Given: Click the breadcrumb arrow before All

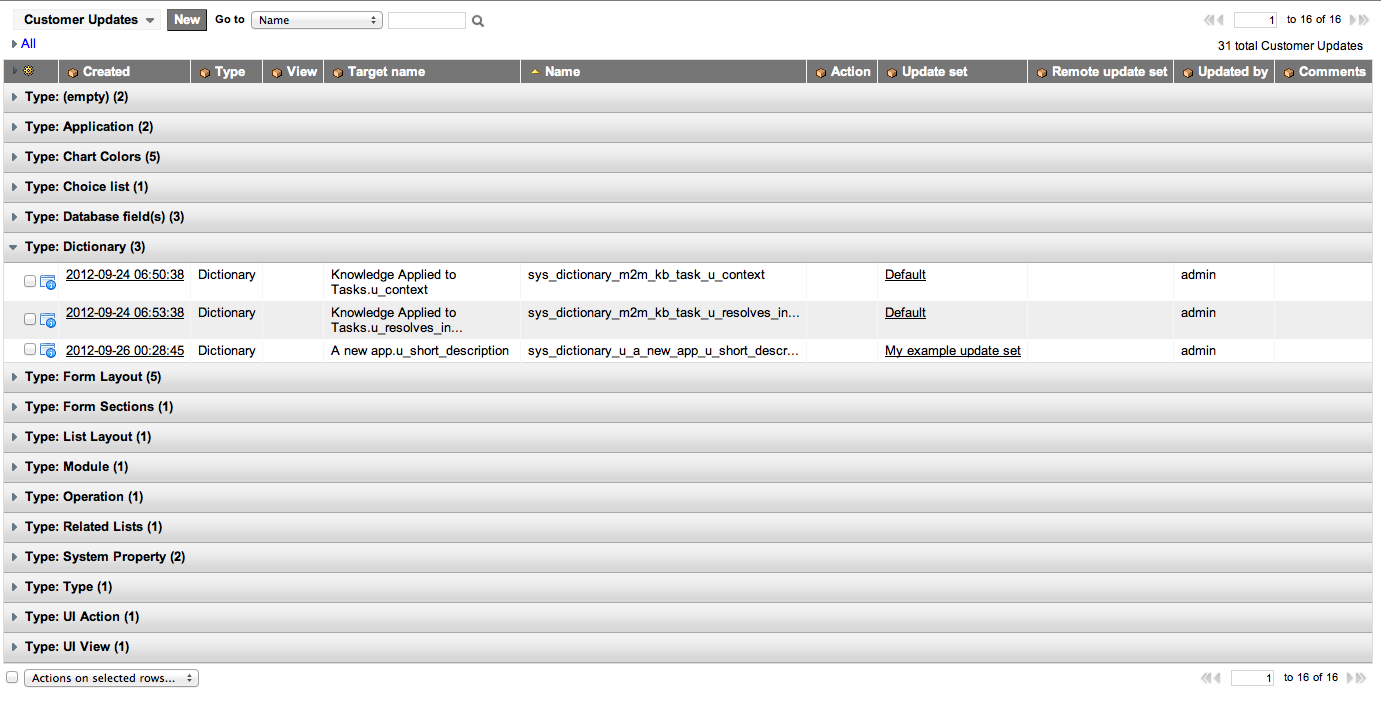Looking at the screenshot, I should (x=14, y=44).
